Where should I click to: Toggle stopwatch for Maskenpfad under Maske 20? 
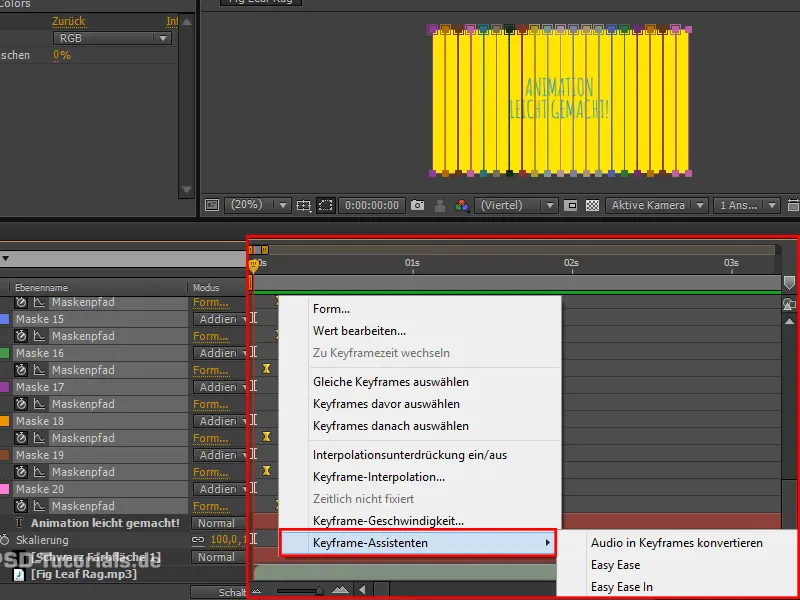[x=21, y=506]
